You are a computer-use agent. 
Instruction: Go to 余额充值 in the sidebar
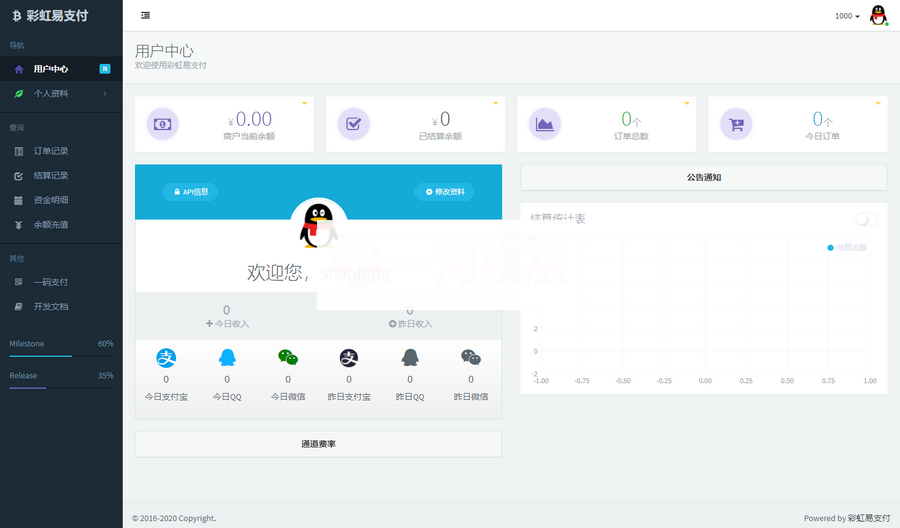[51, 225]
